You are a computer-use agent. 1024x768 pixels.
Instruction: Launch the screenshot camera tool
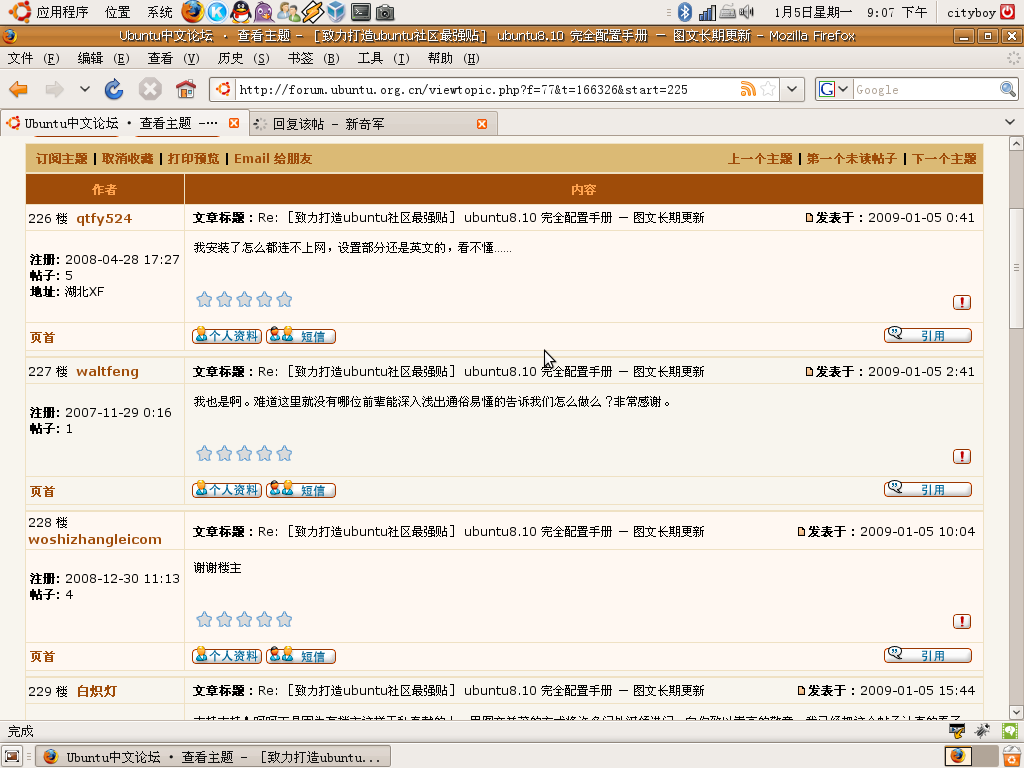(x=385, y=12)
